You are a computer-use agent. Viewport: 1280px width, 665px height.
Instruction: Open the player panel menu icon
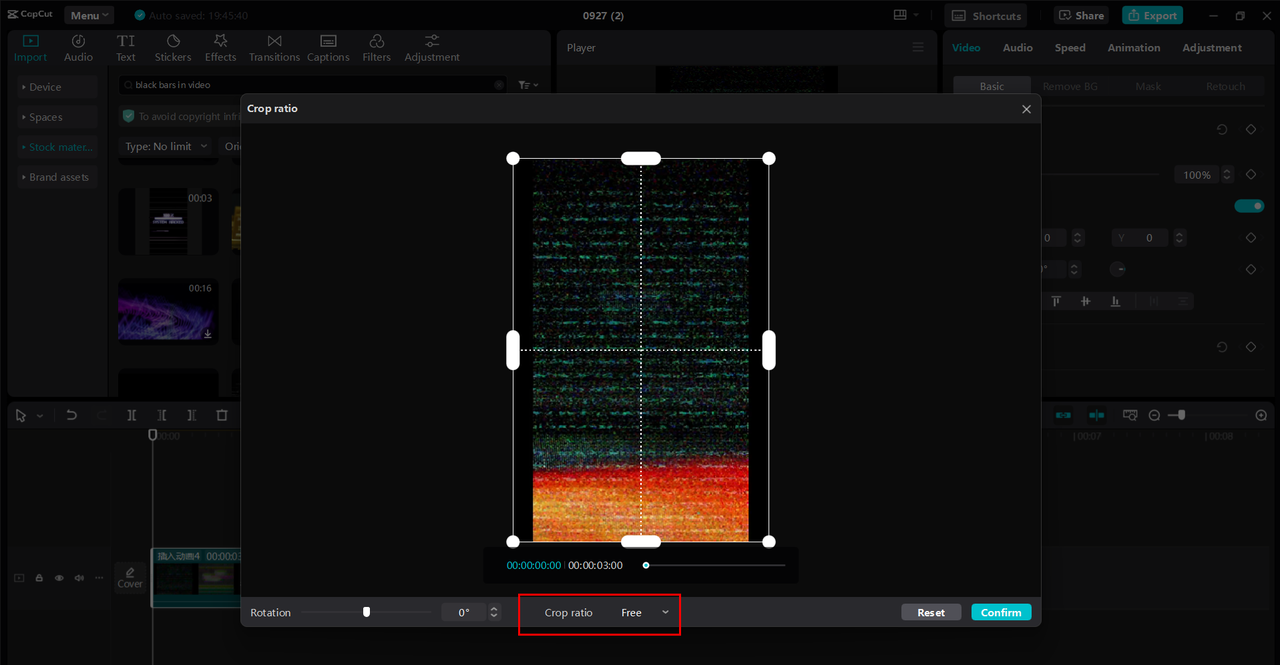[918, 47]
